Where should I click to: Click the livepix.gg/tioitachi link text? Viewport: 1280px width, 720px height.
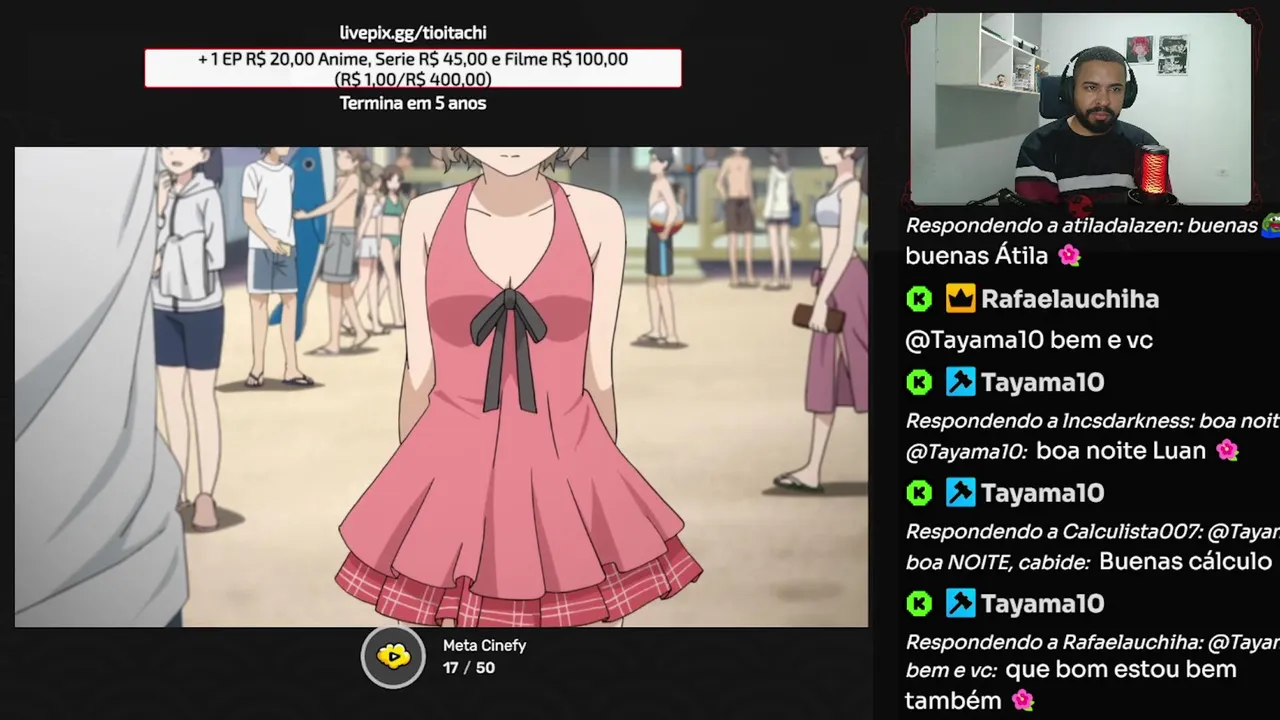click(x=413, y=33)
